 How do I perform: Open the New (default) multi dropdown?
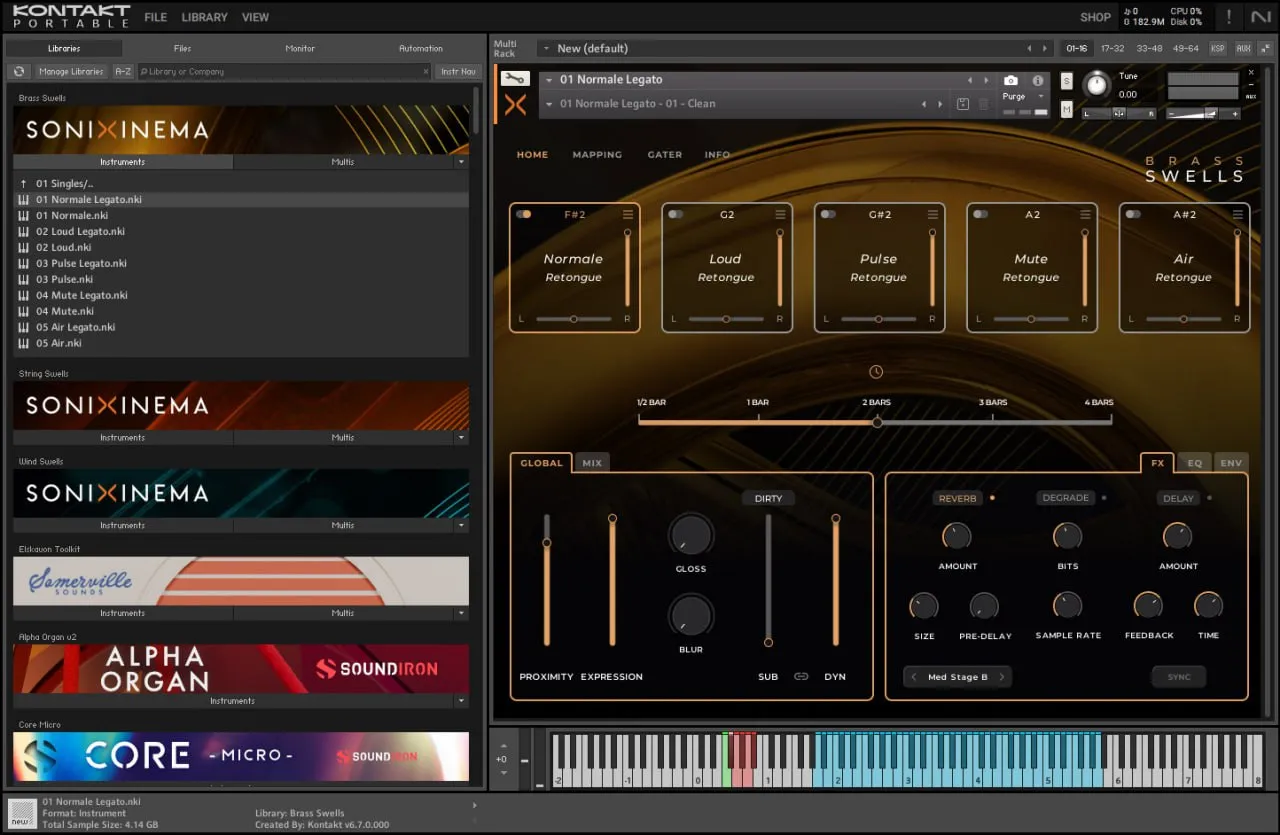tap(547, 48)
